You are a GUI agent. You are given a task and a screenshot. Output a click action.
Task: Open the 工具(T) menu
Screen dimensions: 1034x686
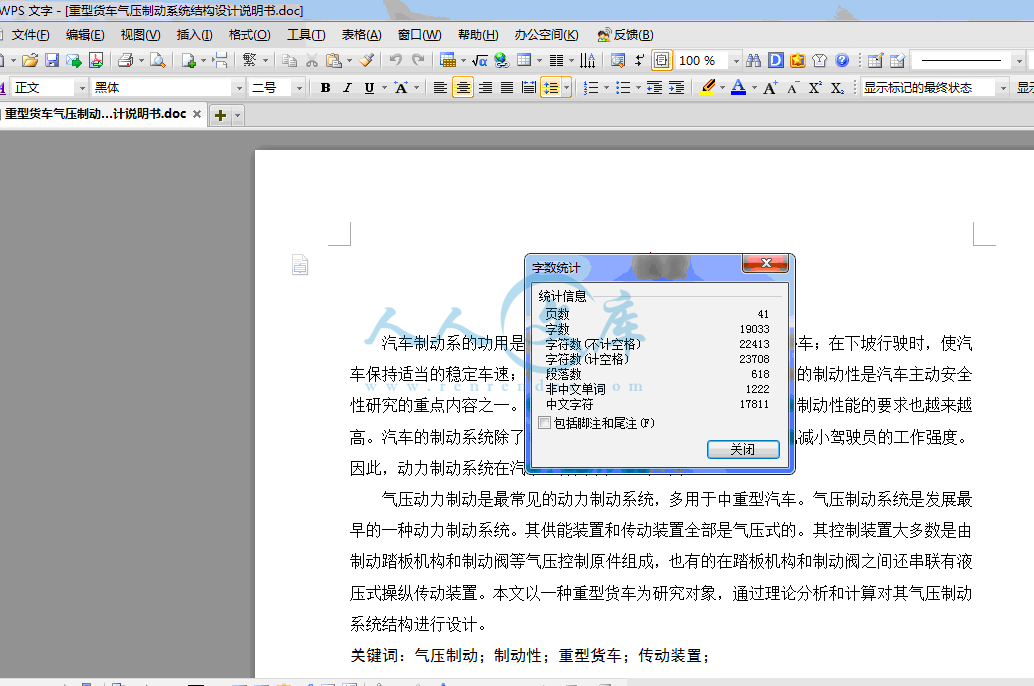pyautogui.click(x=306, y=35)
